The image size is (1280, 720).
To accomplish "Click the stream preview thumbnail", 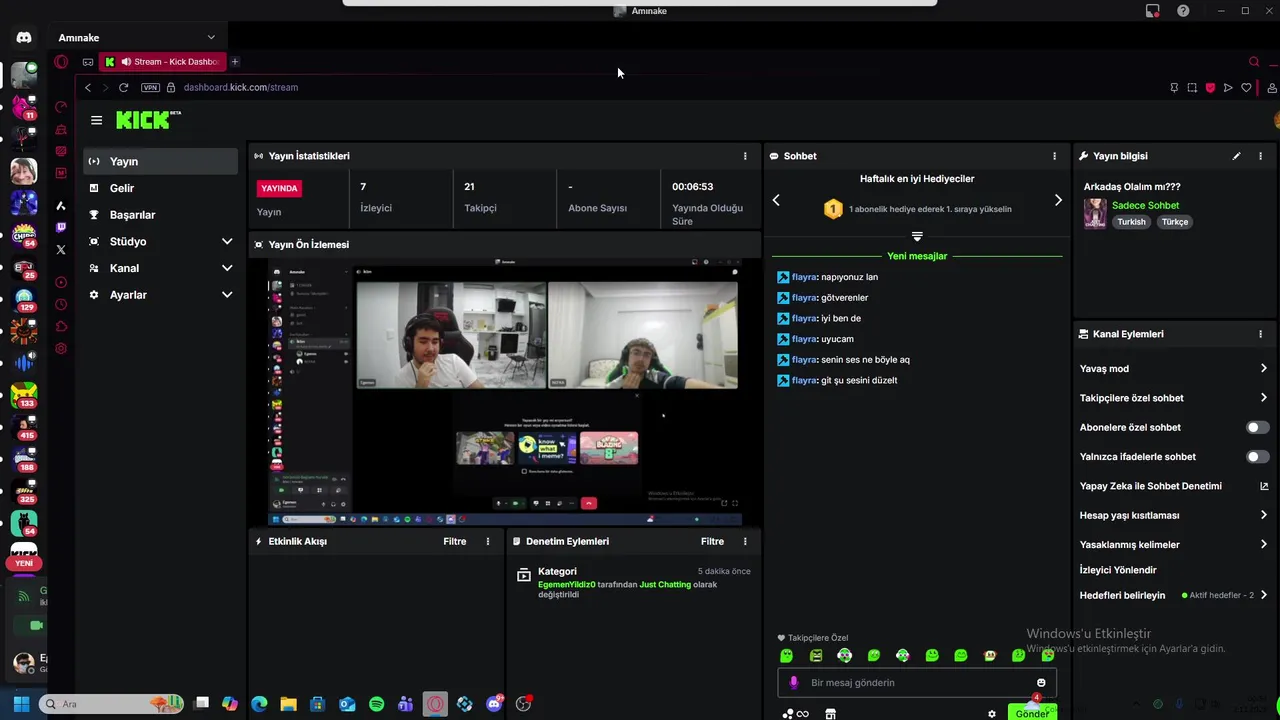I will (505, 391).
